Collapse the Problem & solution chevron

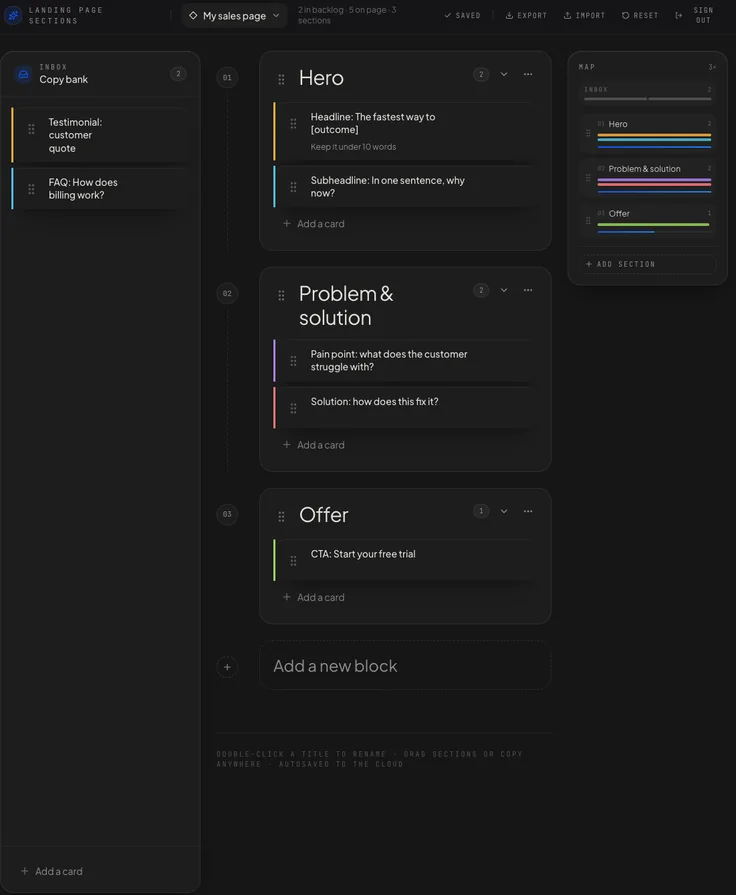504,290
